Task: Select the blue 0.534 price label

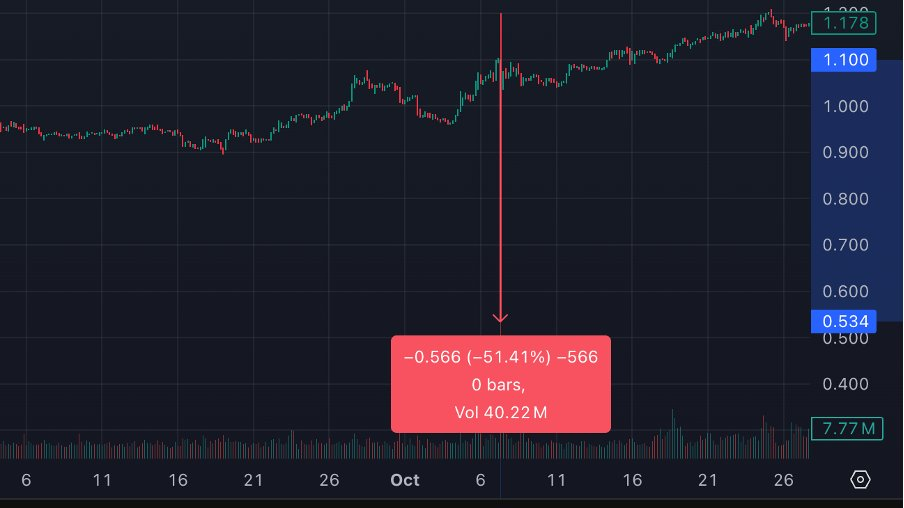Action: 844,321
